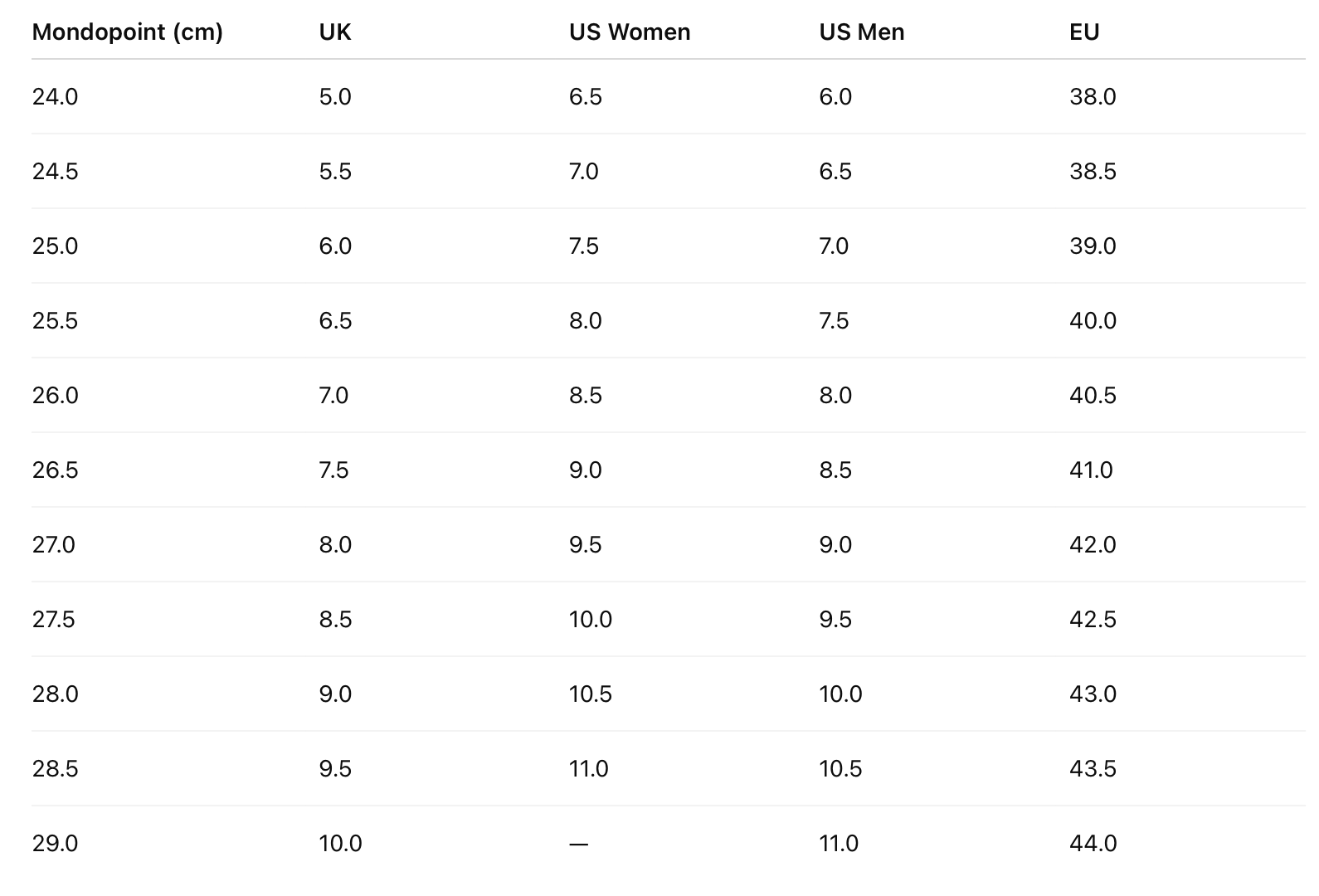This screenshot has height=896, width=1319.
Task: Click the 28.0 Mondopoint cell
Action: click(x=55, y=694)
